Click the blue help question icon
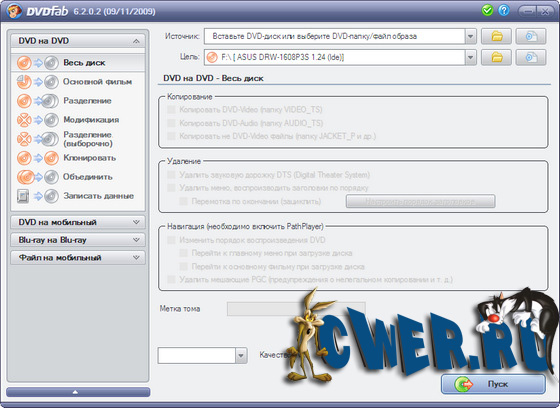The image size is (560, 408). click(x=504, y=10)
